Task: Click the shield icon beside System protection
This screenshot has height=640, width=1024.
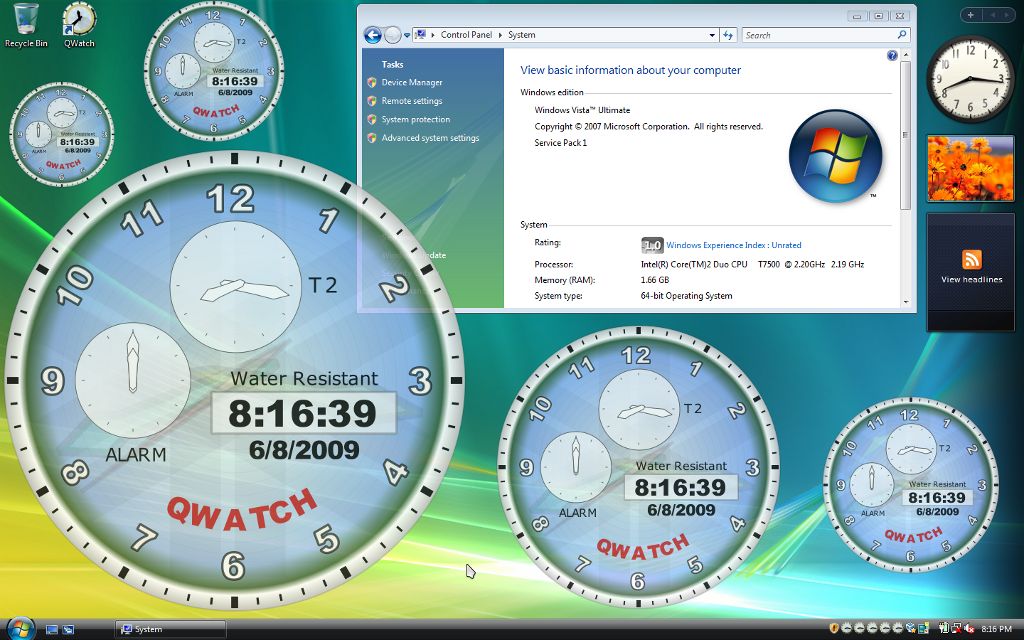Action: (x=372, y=120)
